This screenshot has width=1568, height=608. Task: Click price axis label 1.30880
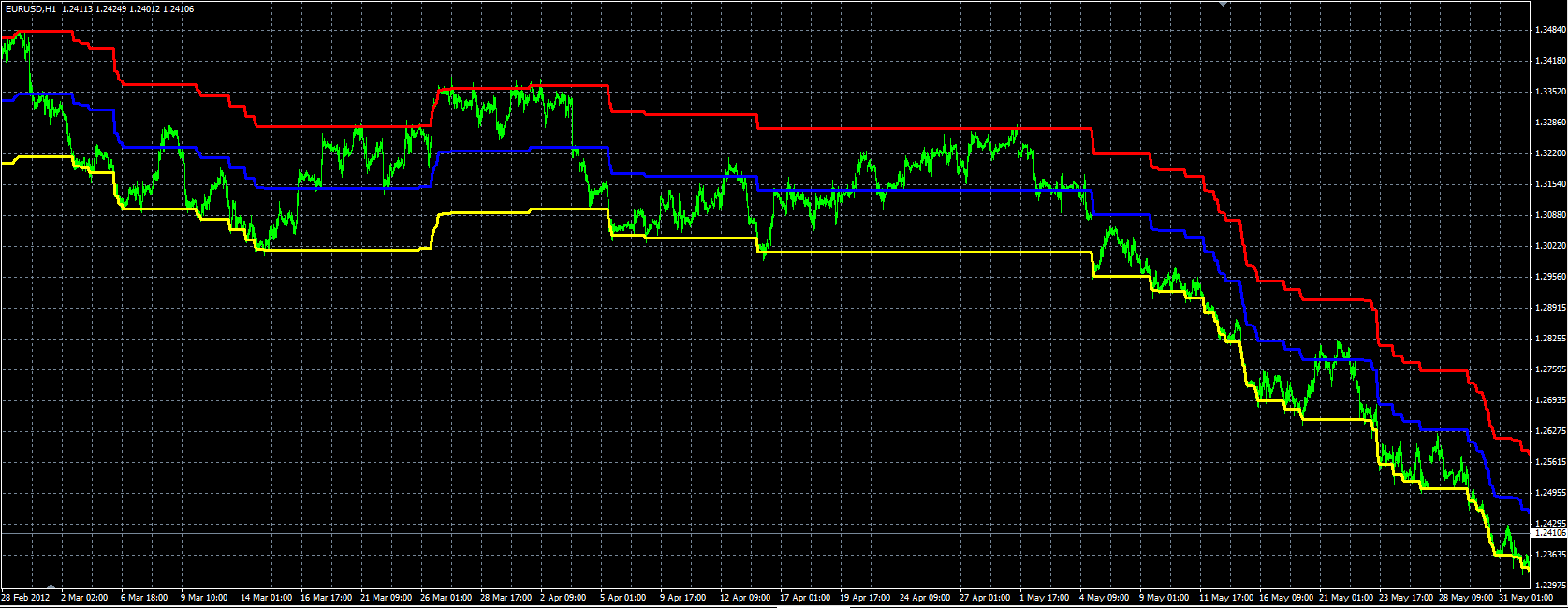(1550, 215)
